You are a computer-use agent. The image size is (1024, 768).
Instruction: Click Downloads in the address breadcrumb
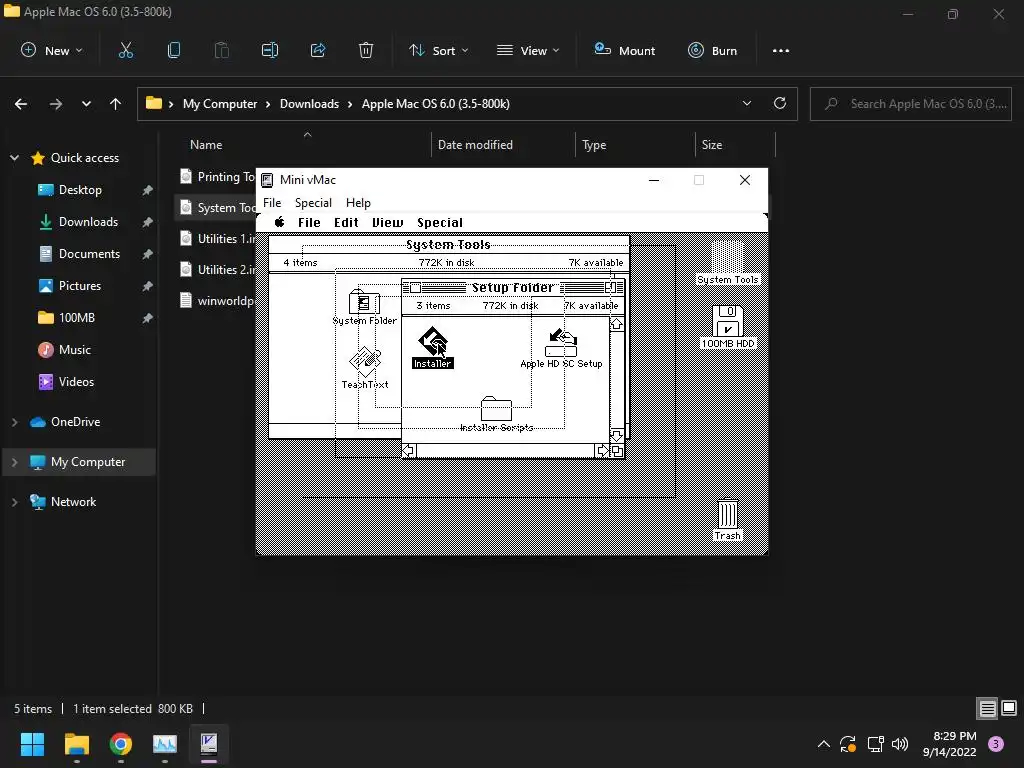pyautogui.click(x=310, y=104)
